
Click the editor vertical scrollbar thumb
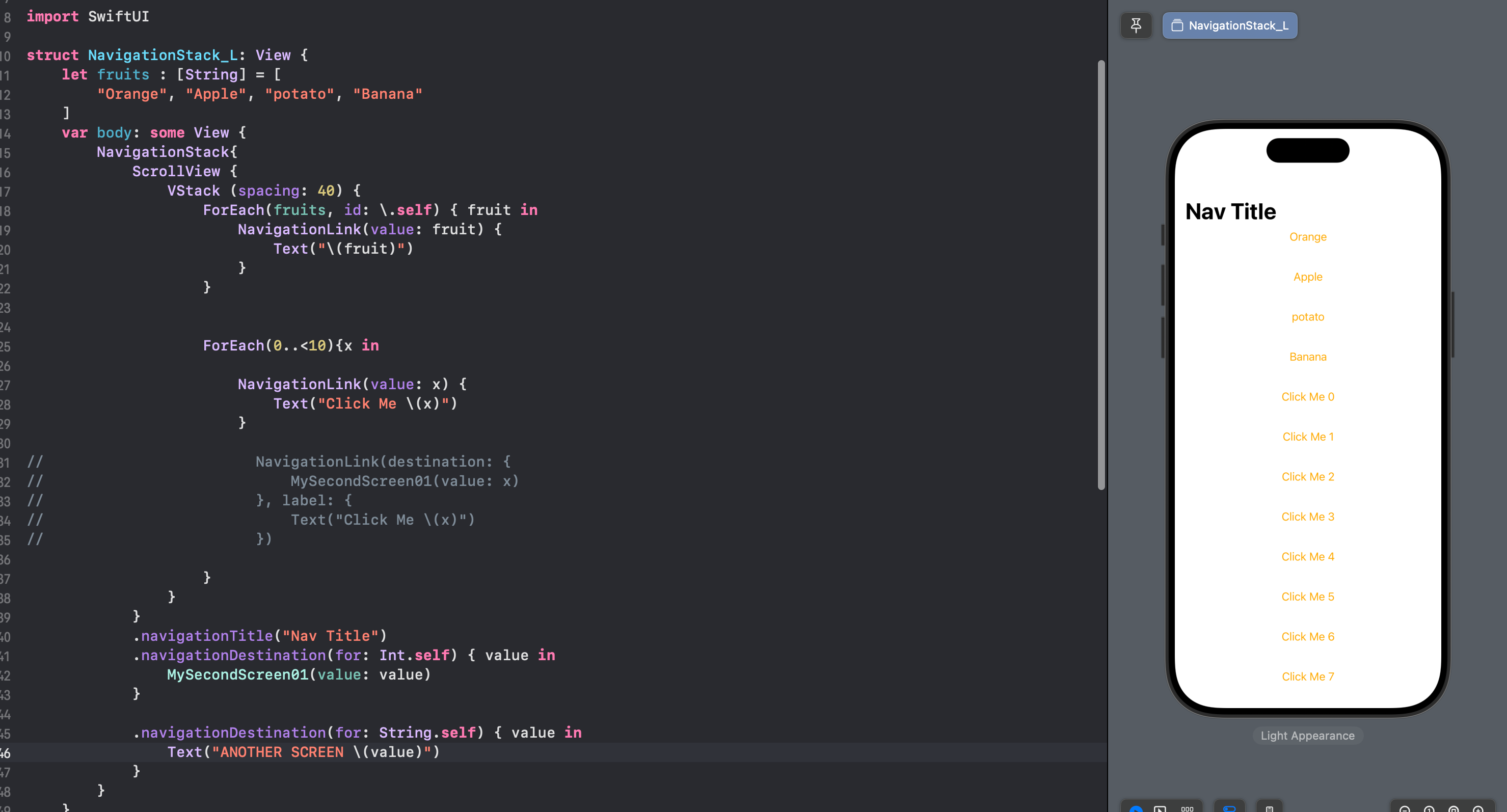(1101, 275)
